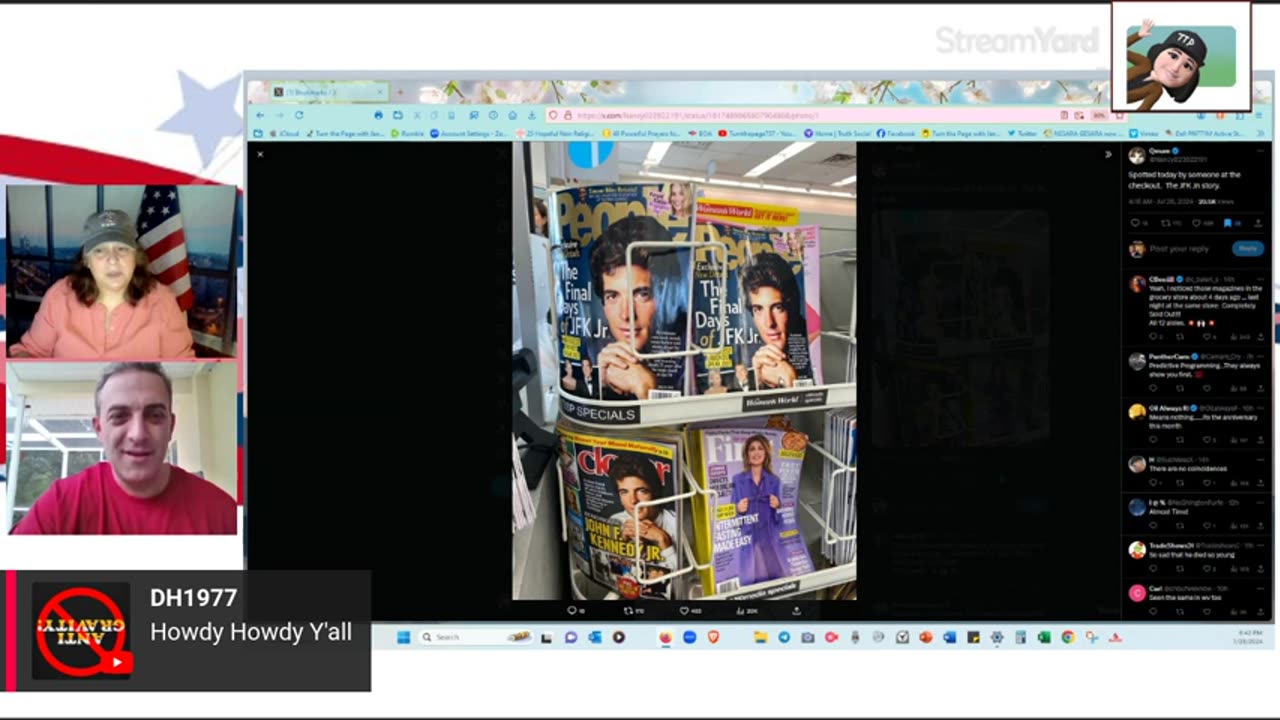Open Brave browser from the taskbar
This screenshot has width=1280, height=720.
tap(713, 637)
